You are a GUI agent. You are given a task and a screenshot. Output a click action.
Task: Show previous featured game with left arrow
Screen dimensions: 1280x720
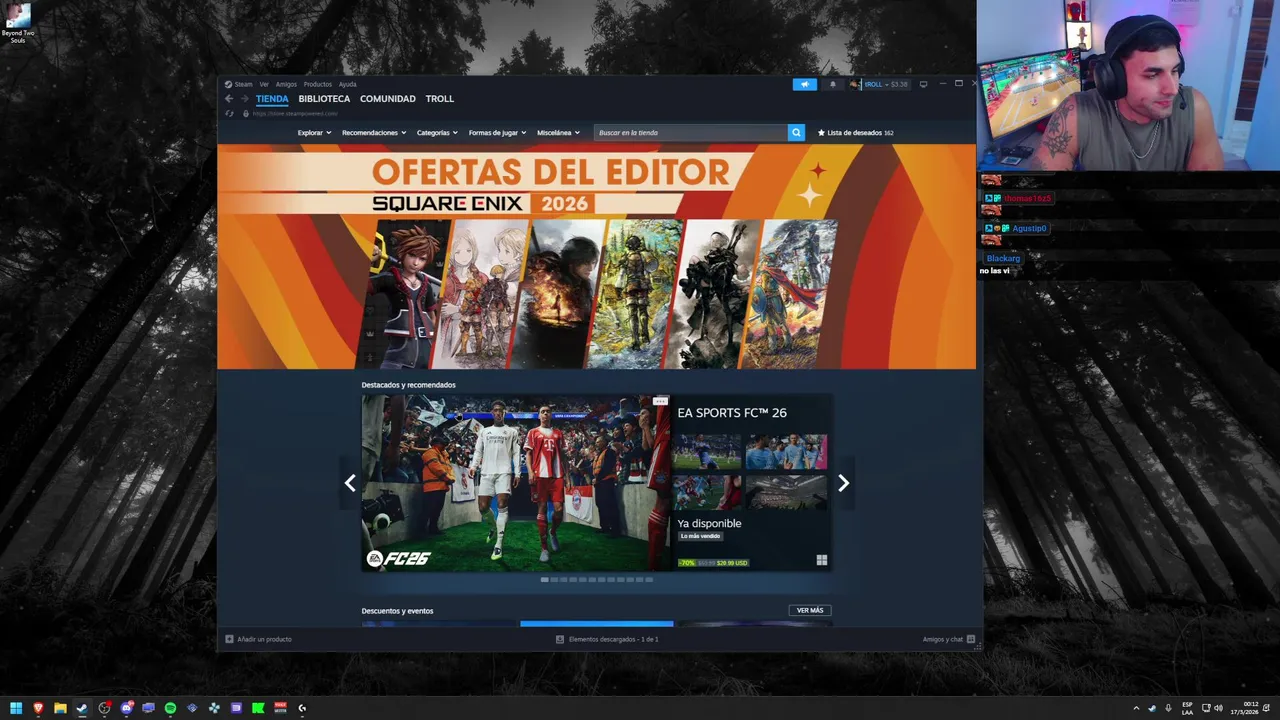tap(350, 483)
